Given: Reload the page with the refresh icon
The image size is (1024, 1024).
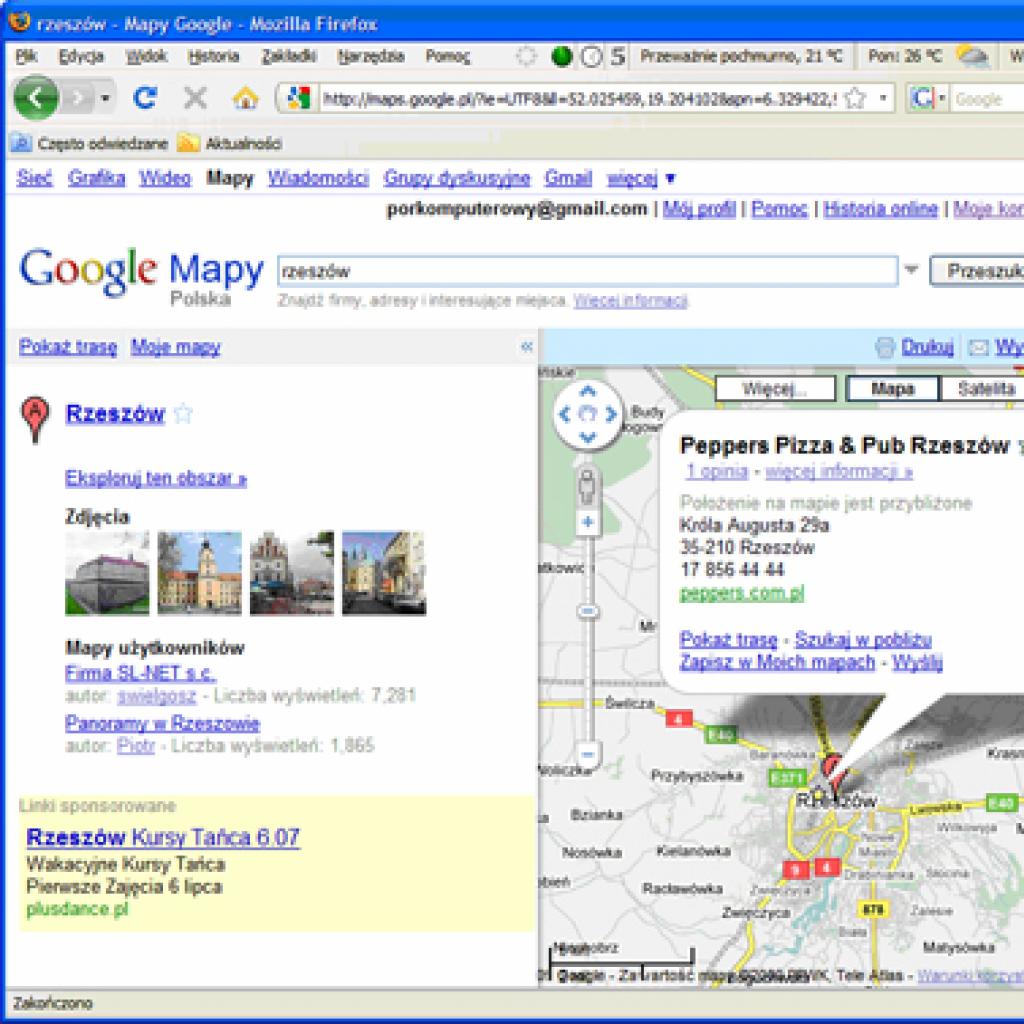Looking at the screenshot, I should tap(144, 98).
